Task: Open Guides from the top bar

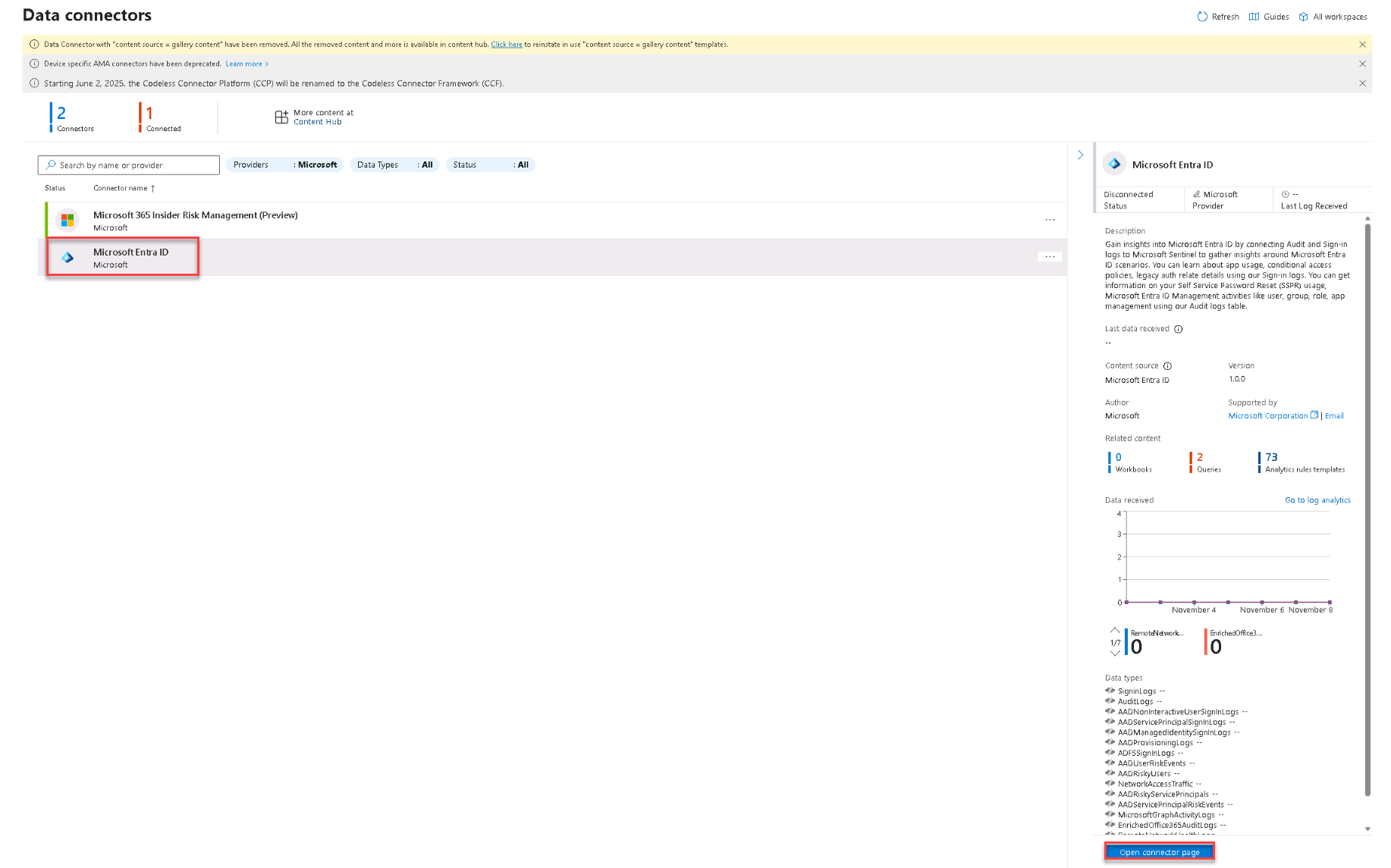Action: (1269, 17)
